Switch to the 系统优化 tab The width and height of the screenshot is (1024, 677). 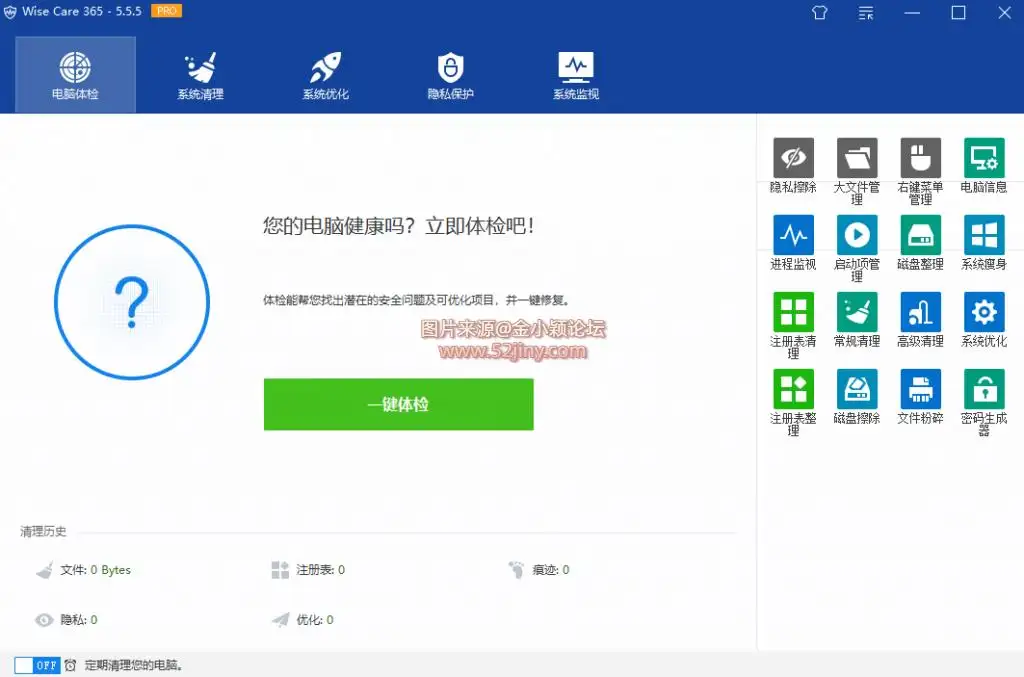click(326, 75)
